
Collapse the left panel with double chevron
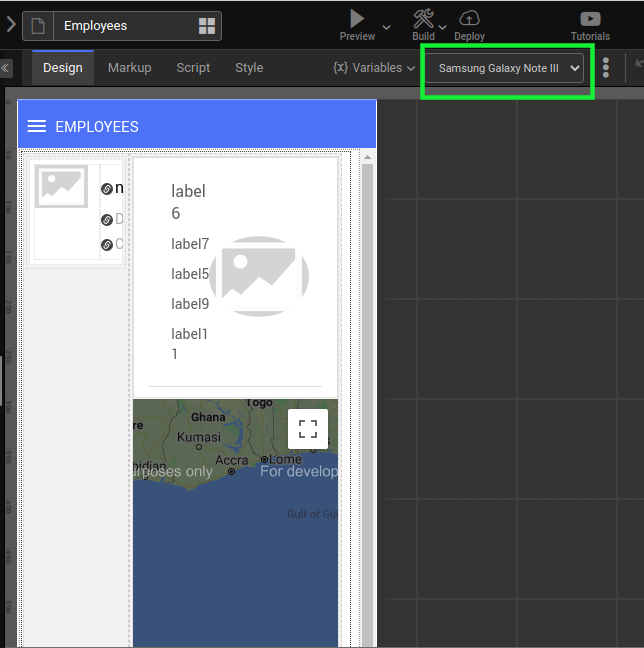pyautogui.click(x=6, y=68)
